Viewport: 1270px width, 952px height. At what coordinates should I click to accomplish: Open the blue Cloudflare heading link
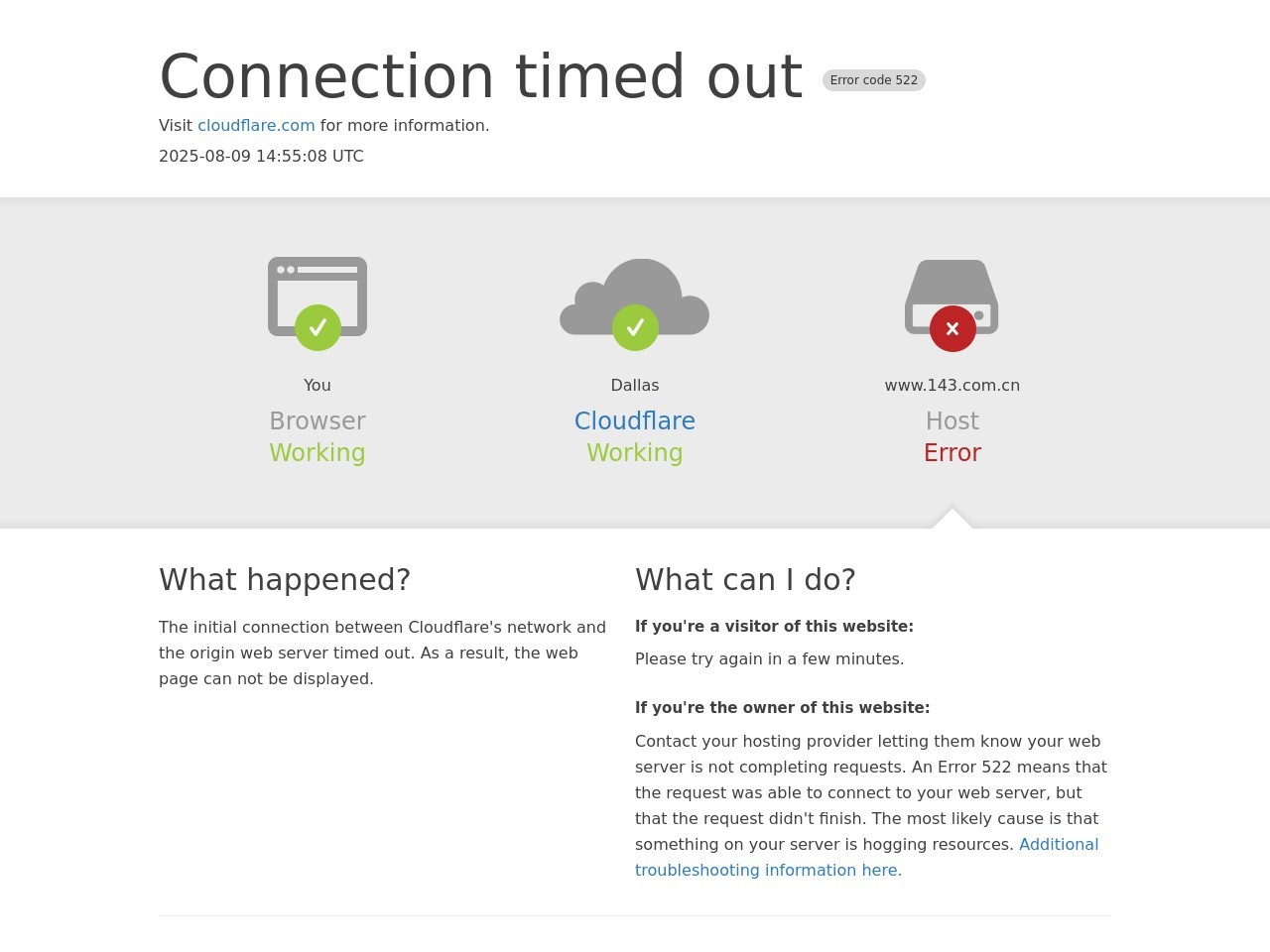[x=635, y=421]
